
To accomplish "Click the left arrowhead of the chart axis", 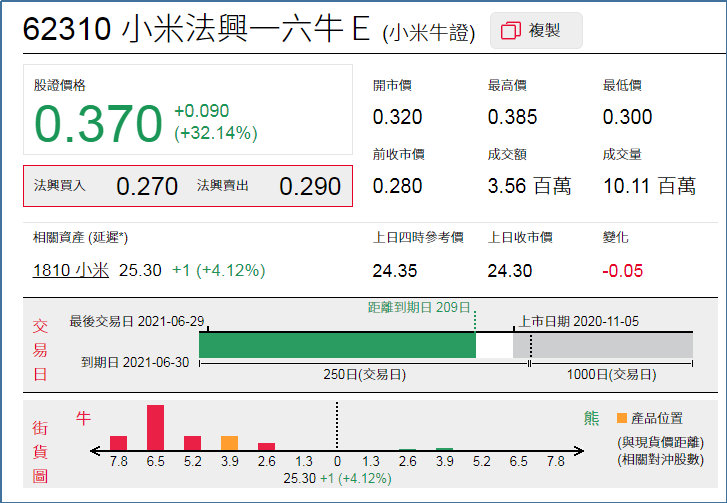I will click(95, 451).
